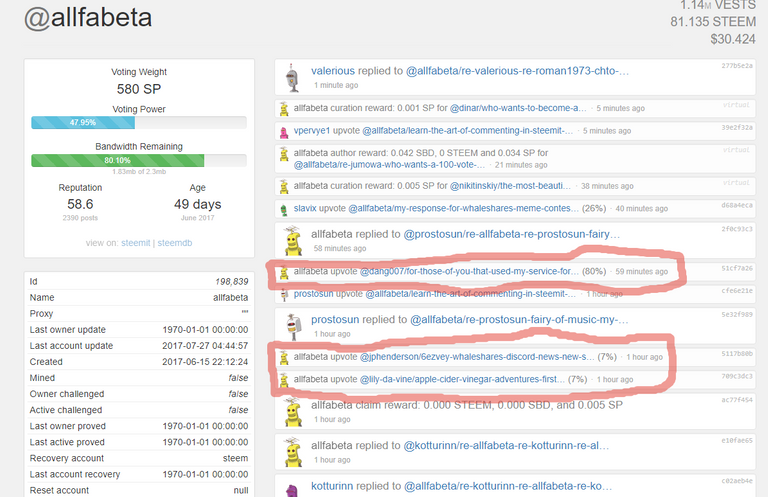Click the 580 SP voting weight value
768x497 pixels.
coord(139,89)
